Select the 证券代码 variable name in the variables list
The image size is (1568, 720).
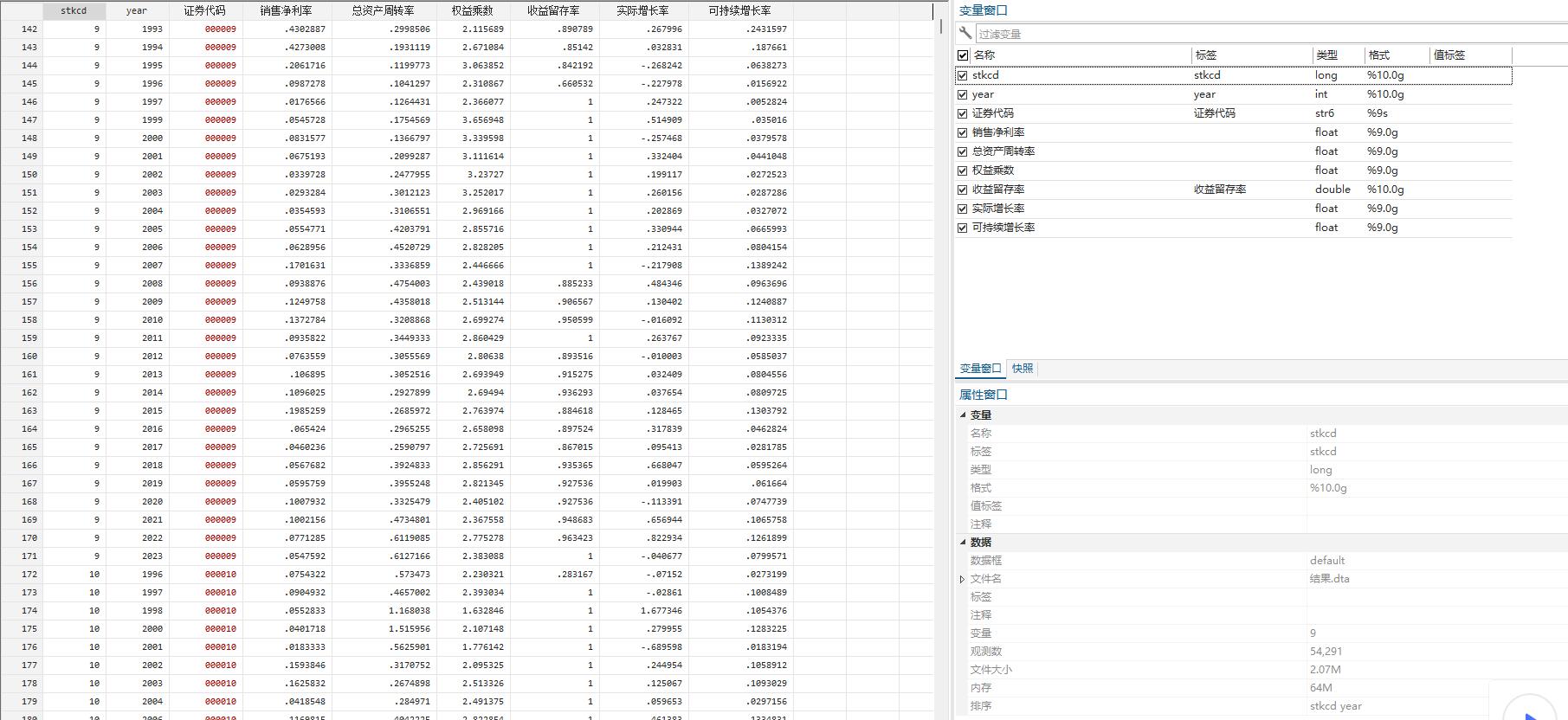[x=993, y=113]
